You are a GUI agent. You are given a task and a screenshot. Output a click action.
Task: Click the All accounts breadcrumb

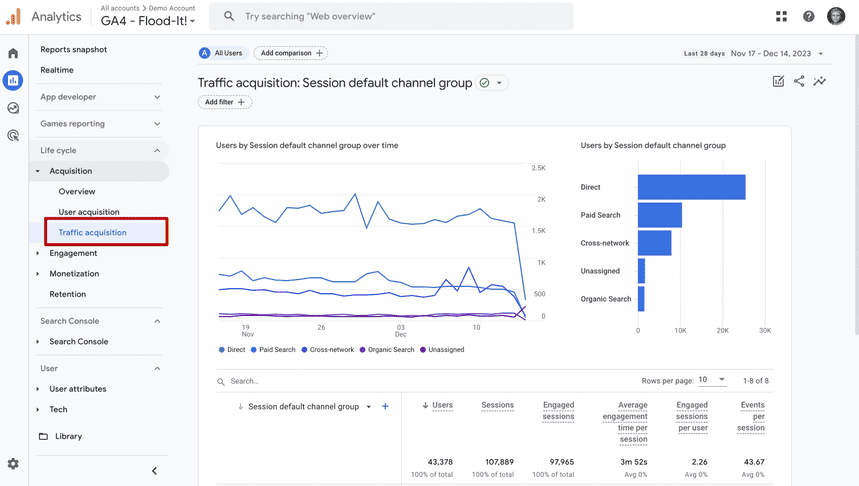click(120, 8)
